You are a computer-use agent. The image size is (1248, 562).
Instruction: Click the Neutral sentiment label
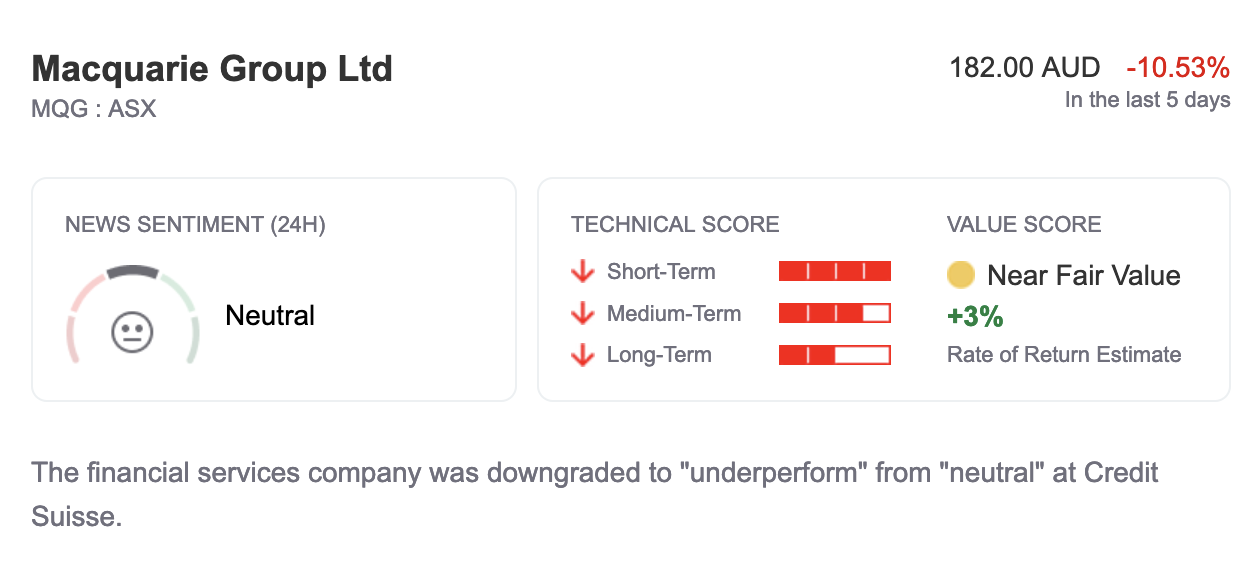pyautogui.click(x=270, y=316)
